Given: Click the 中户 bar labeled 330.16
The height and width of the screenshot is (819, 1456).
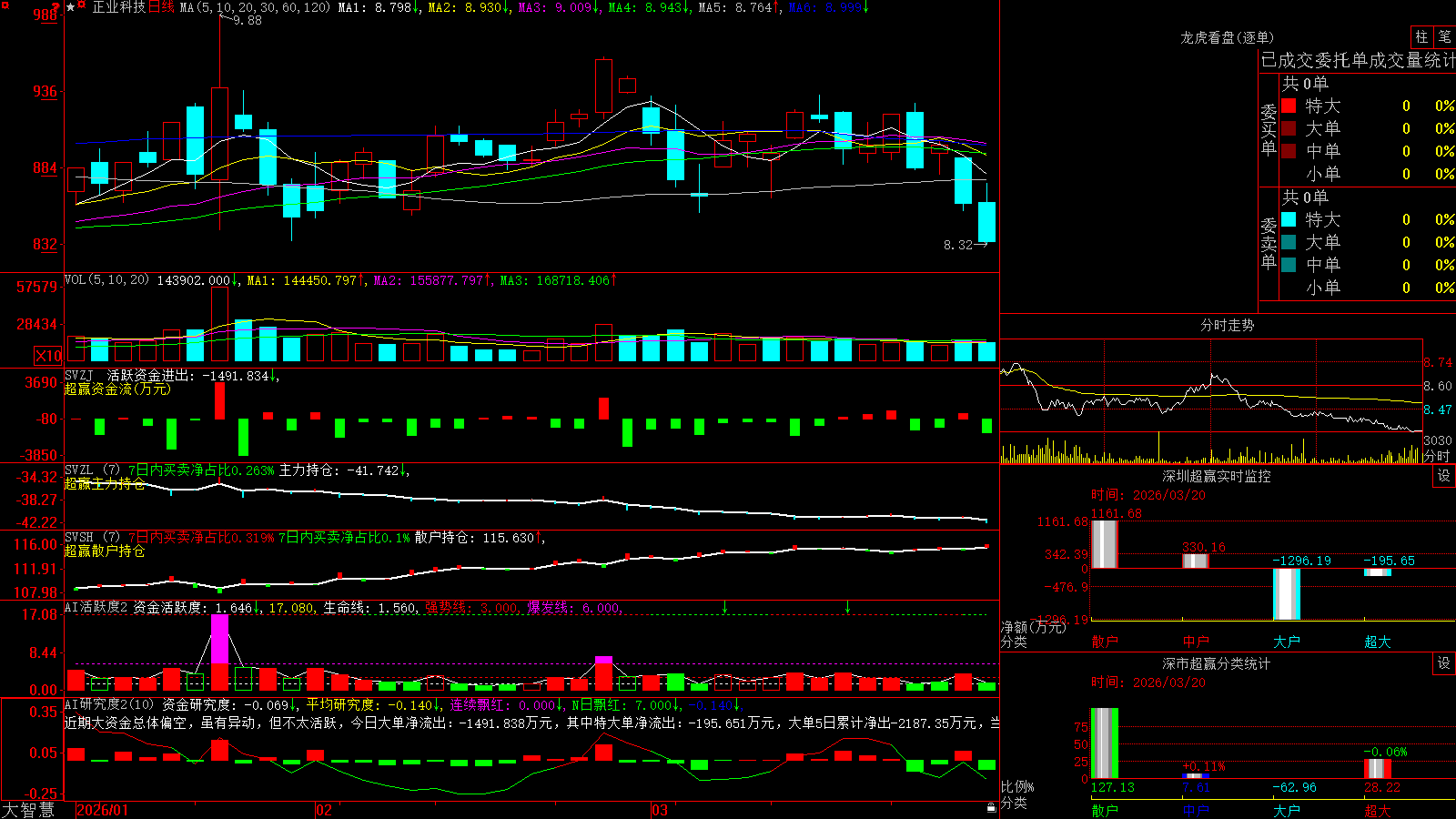Looking at the screenshot, I should (1195, 561).
